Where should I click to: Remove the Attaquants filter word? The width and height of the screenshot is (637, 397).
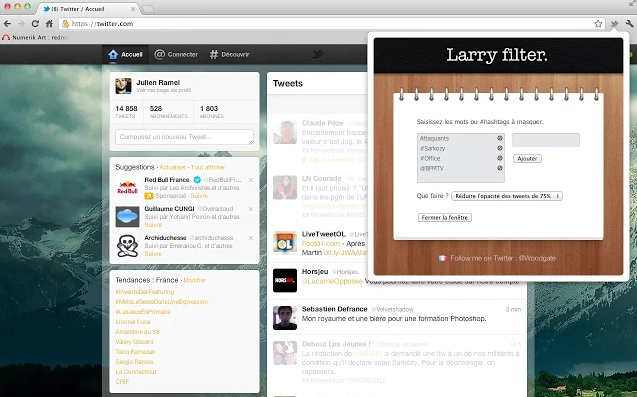click(x=500, y=138)
